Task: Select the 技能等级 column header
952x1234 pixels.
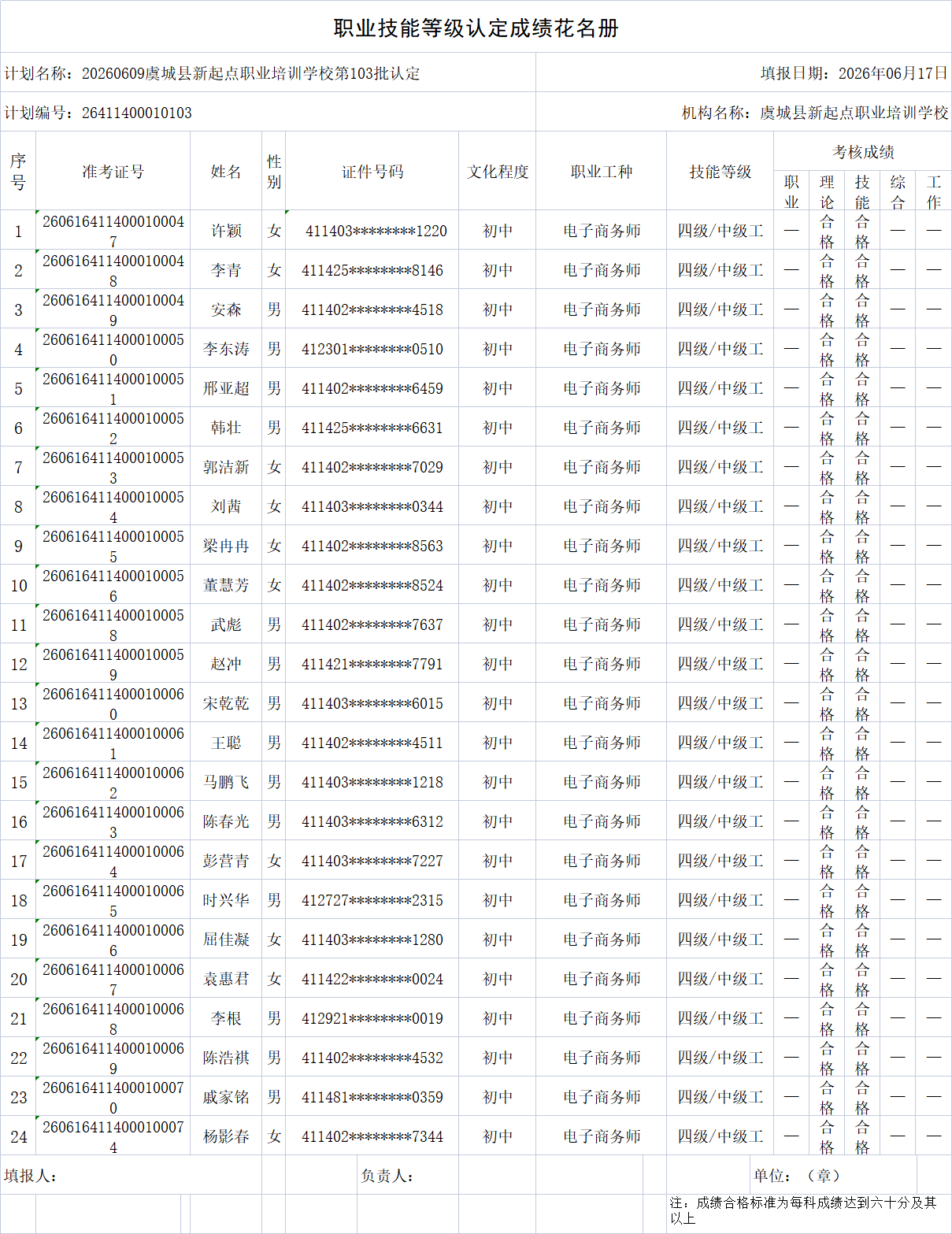Action: (720, 172)
